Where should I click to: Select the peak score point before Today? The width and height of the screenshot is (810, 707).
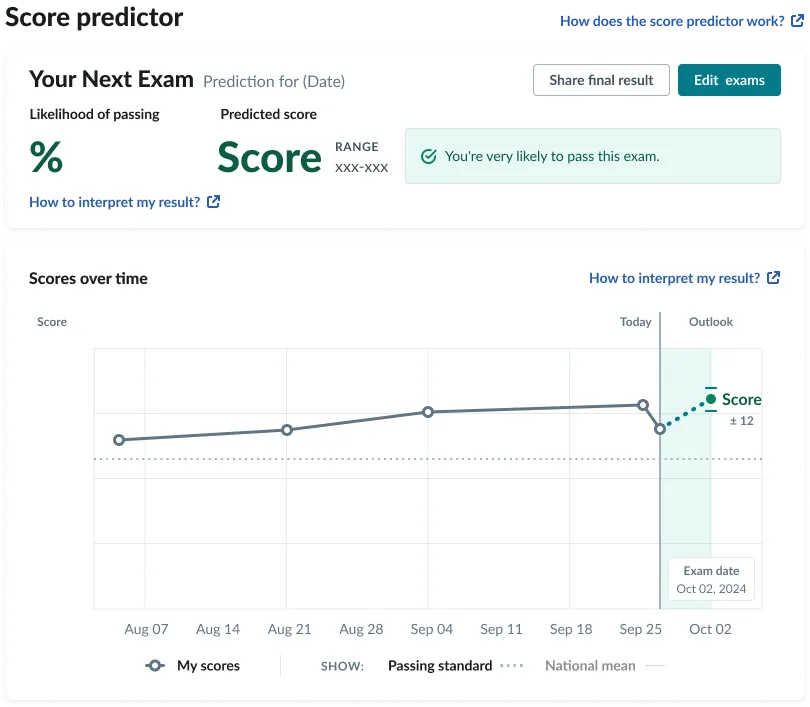tap(643, 405)
